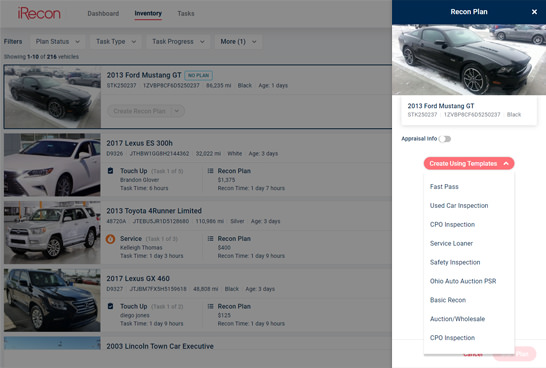
Task: Open the Tasks tab
Action: 186,14
